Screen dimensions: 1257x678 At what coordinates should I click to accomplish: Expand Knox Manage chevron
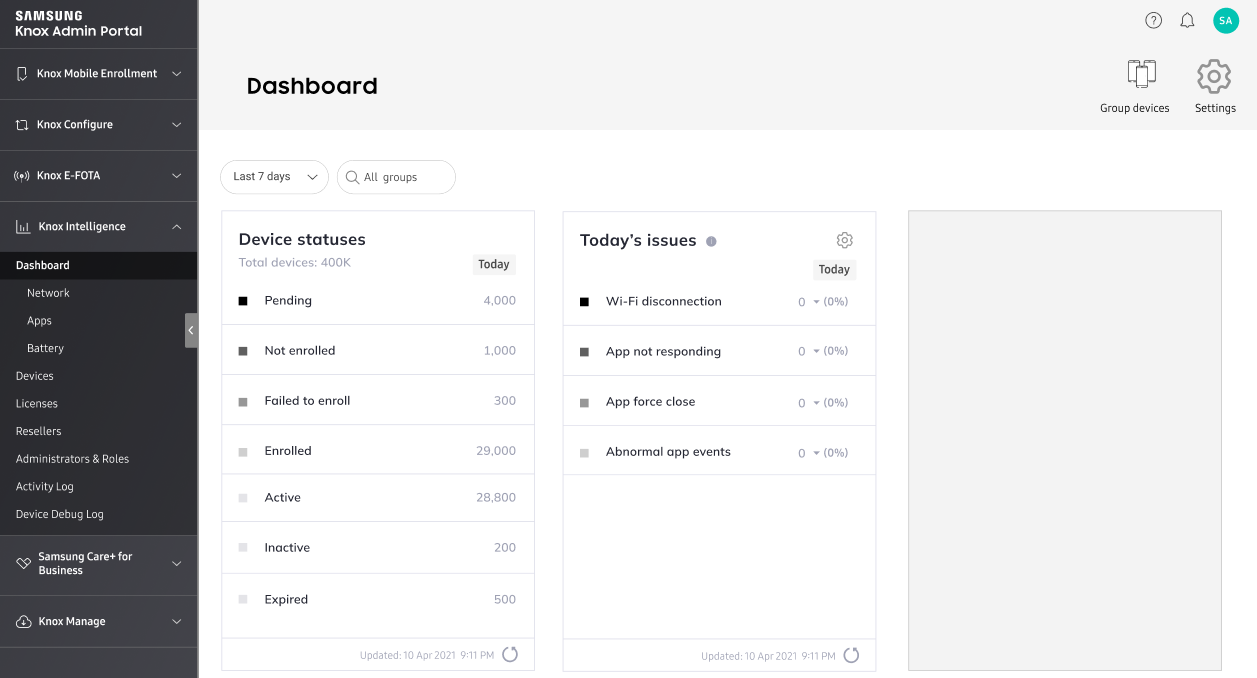tap(177, 622)
